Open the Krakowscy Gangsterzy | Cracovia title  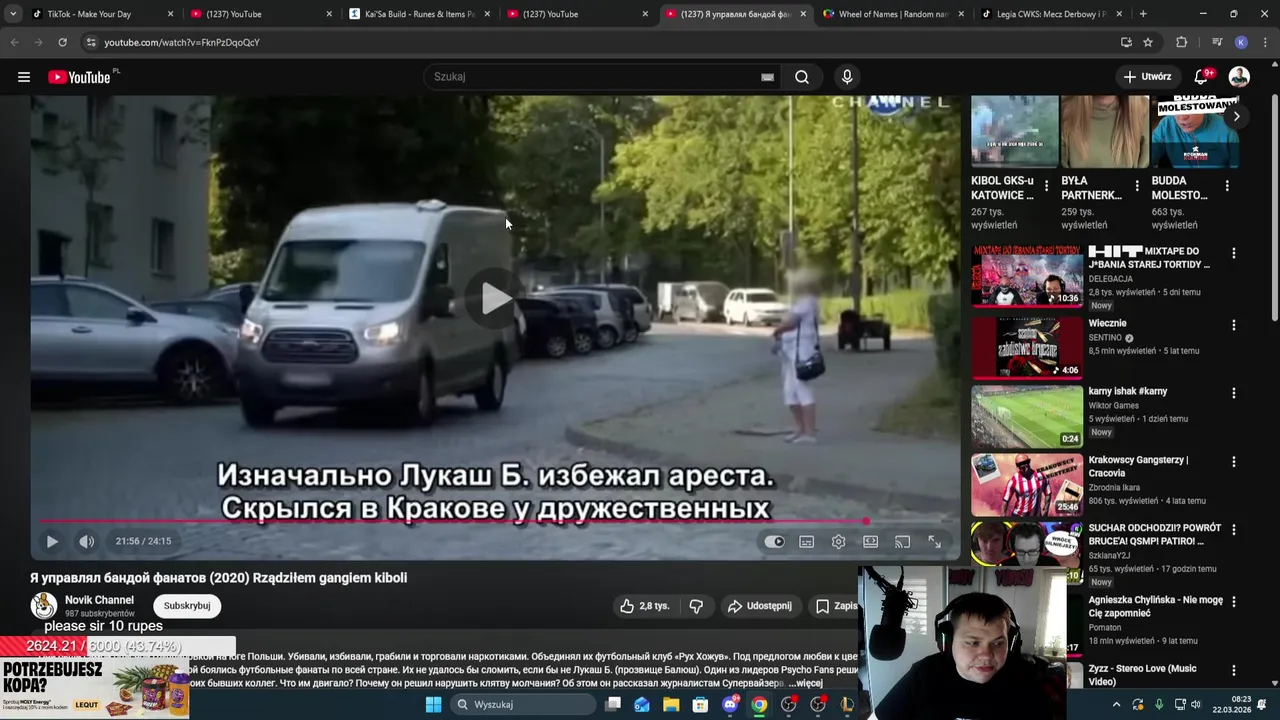point(1138,466)
